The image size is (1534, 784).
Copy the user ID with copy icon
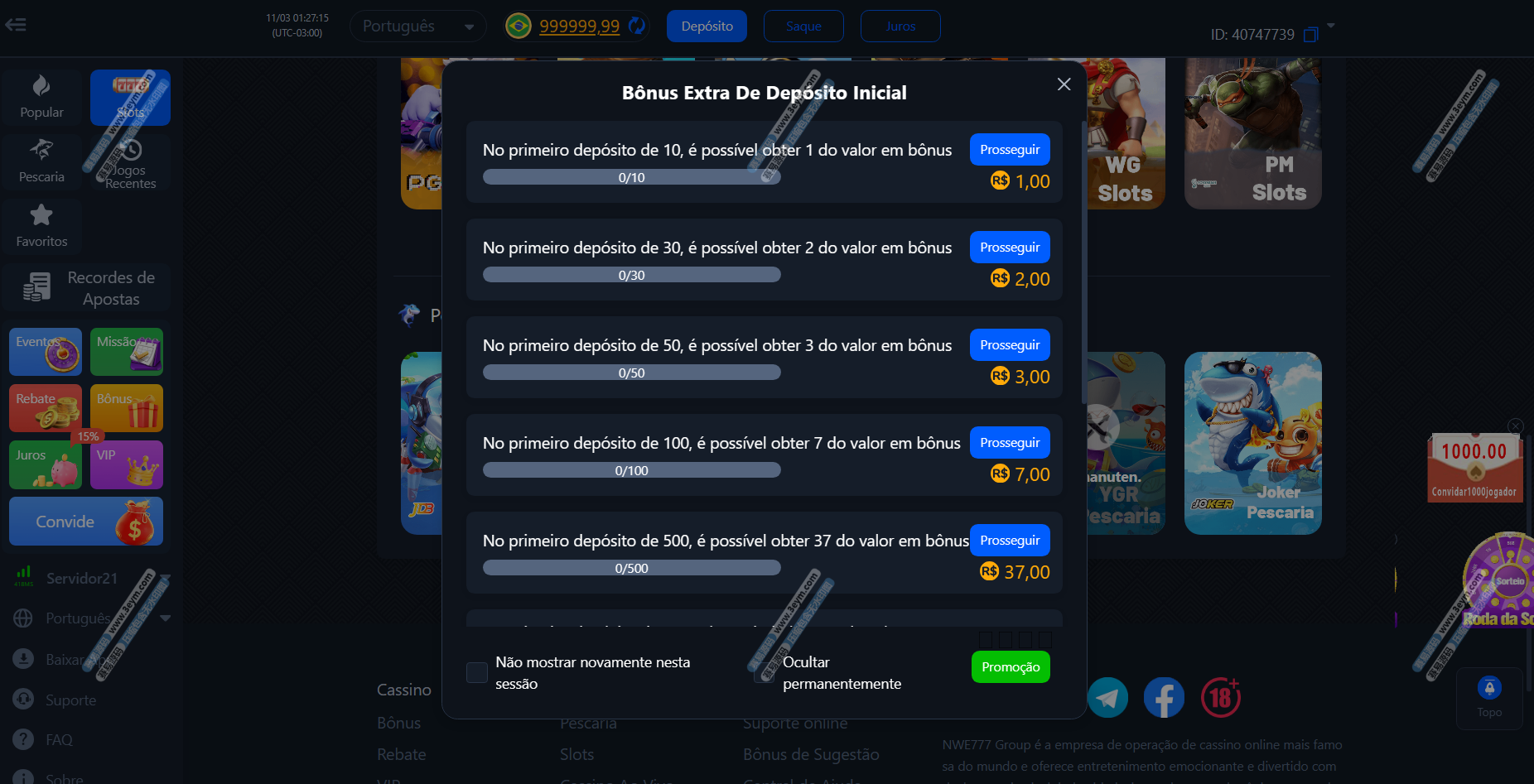tap(1310, 35)
